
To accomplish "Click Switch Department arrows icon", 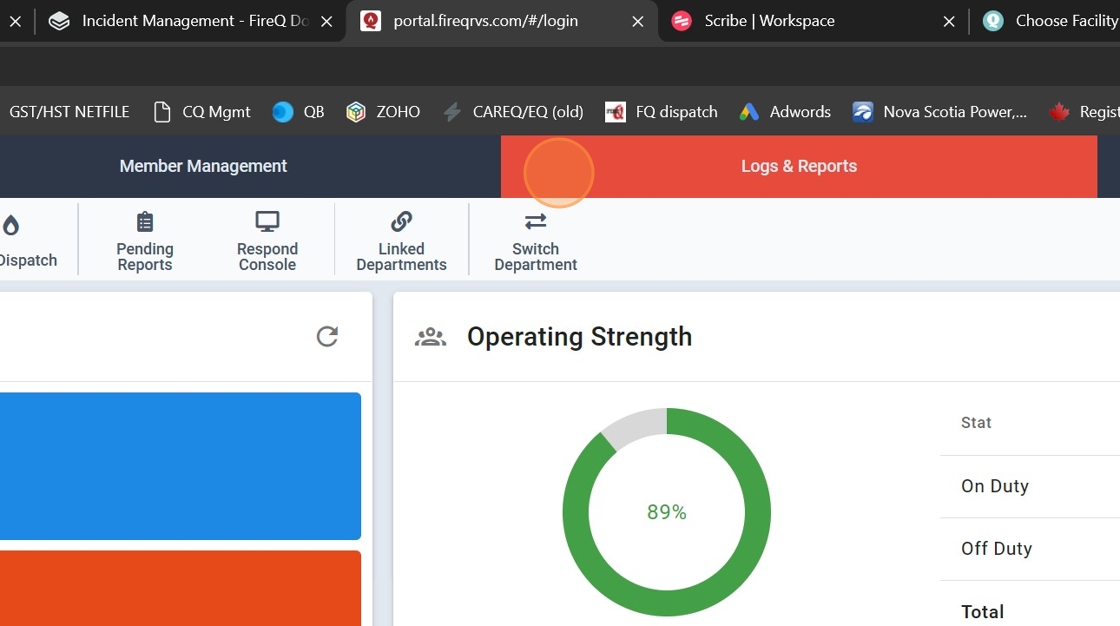I will [535, 222].
